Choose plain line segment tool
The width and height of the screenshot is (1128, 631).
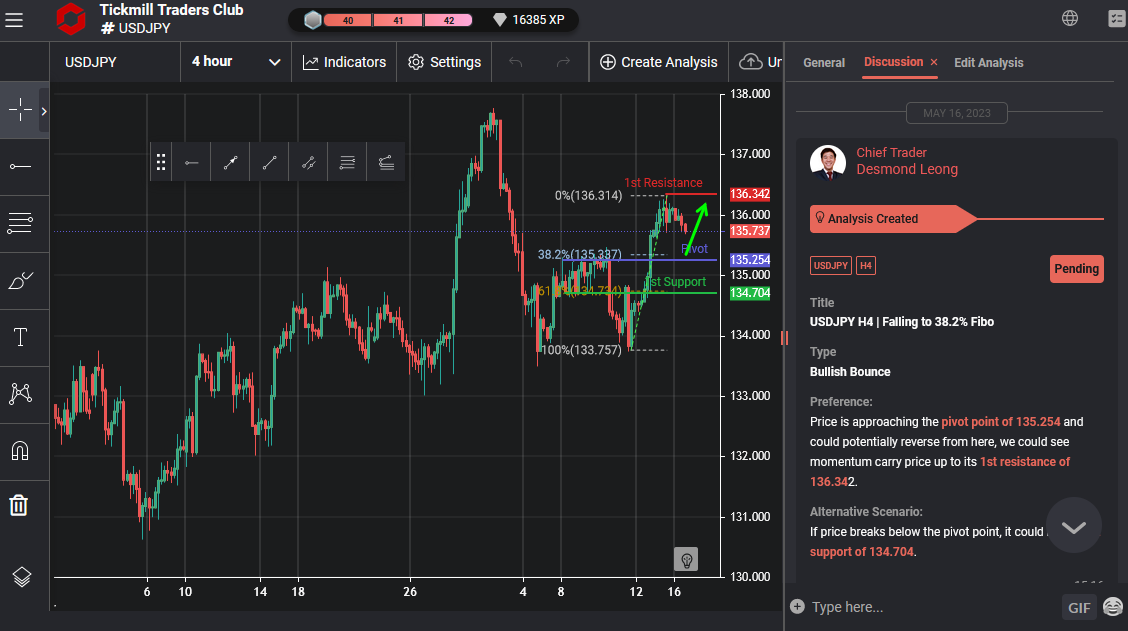pyautogui.click(x=269, y=163)
